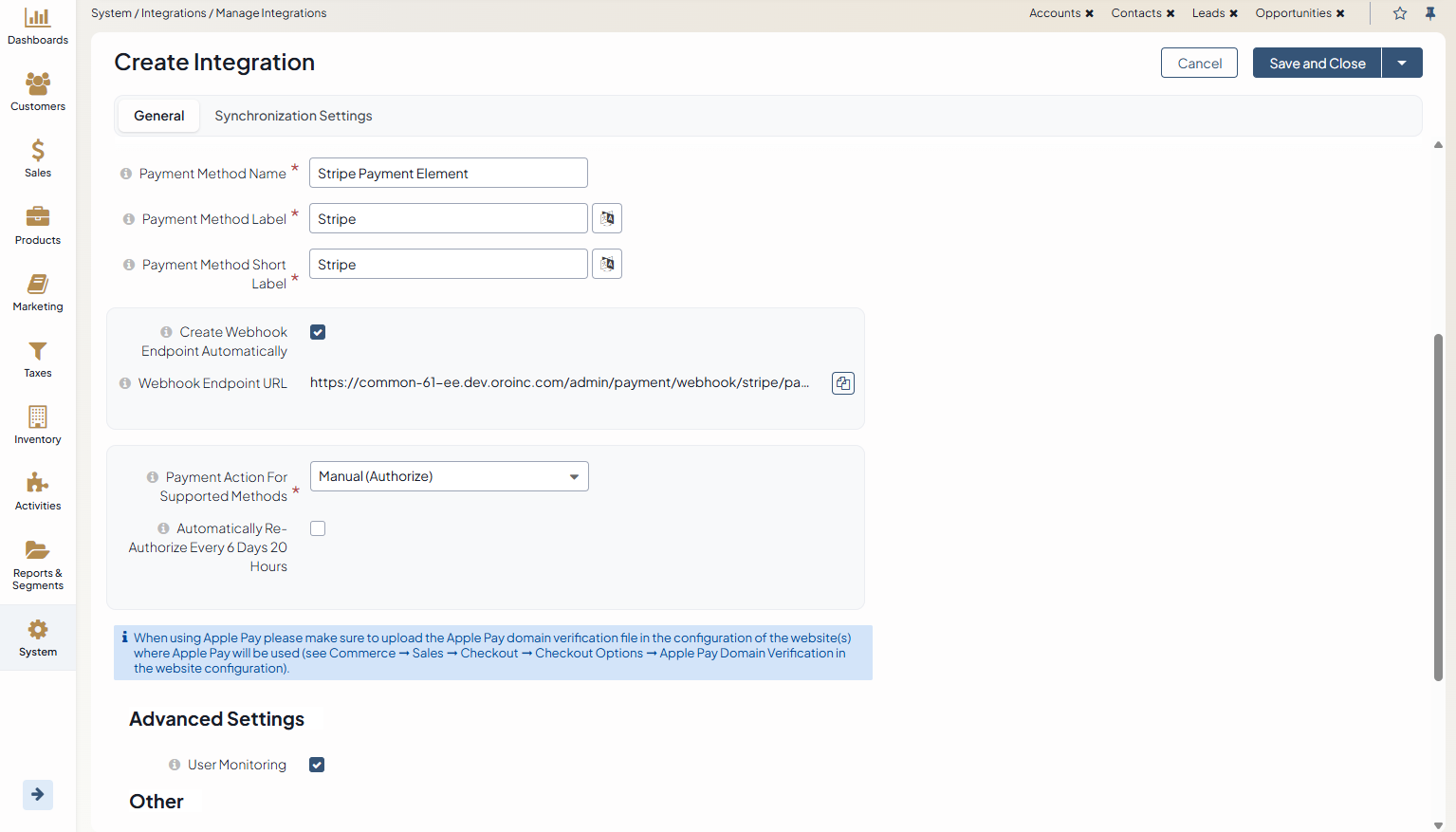Go to Sales menu icon
1456x832 pixels.
pyautogui.click(x=38, y=157)
